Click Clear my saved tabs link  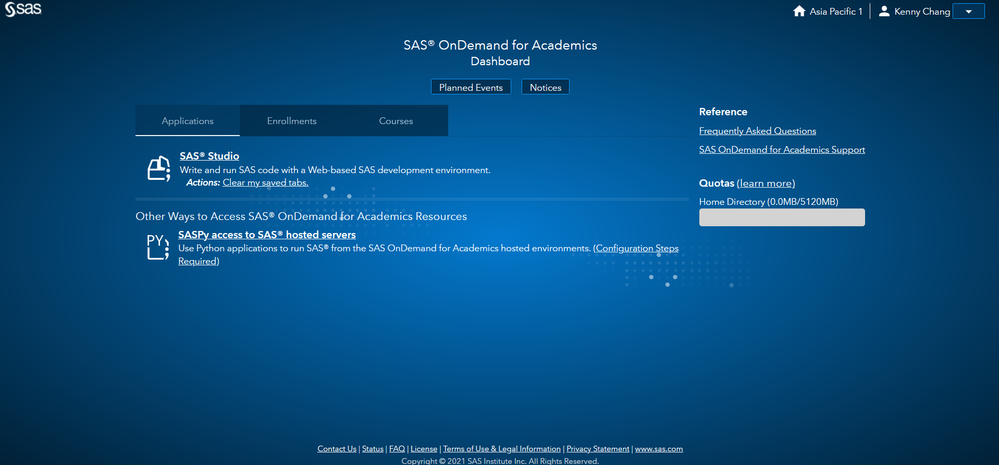tap(266, 183)
